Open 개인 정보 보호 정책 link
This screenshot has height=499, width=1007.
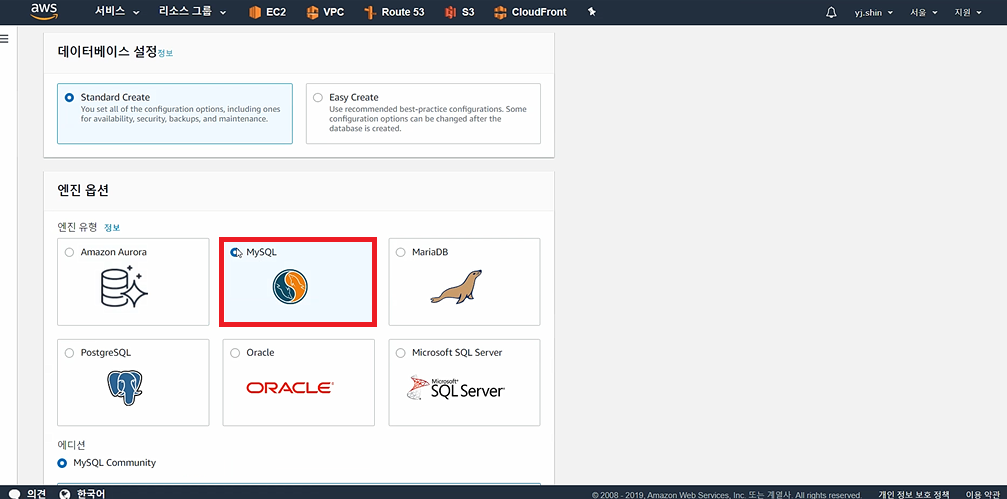[915, 495]
